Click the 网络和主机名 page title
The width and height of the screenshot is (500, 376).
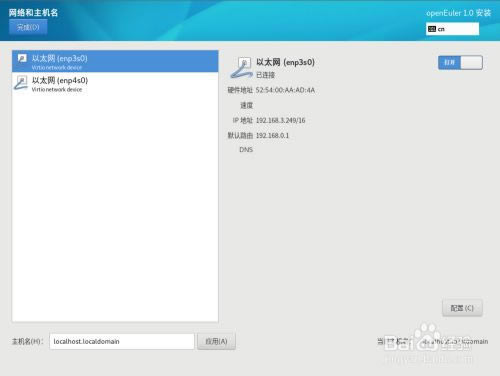[x=33, y=13]
